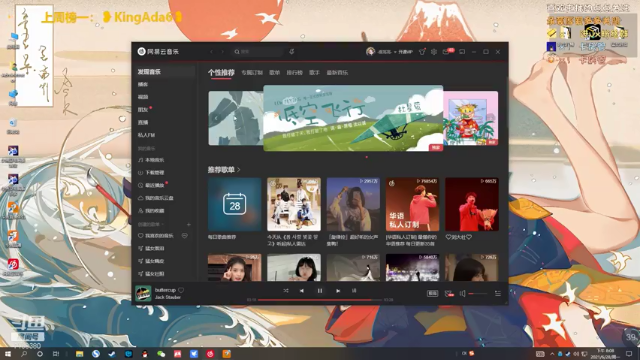Open the sound quality selector box

(x=432, y=293)
